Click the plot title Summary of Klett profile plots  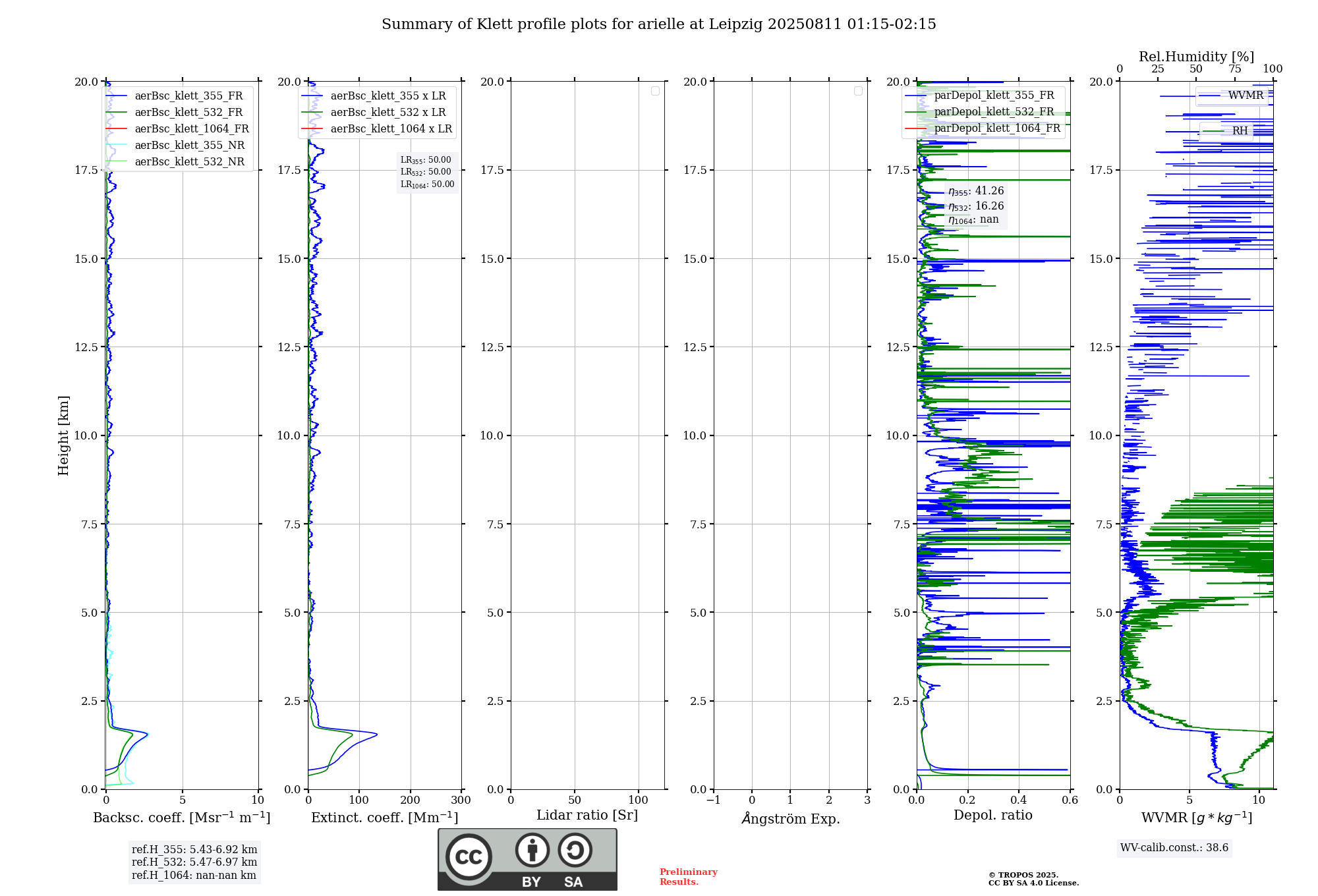pyautogui.click(x=659, y=24)
